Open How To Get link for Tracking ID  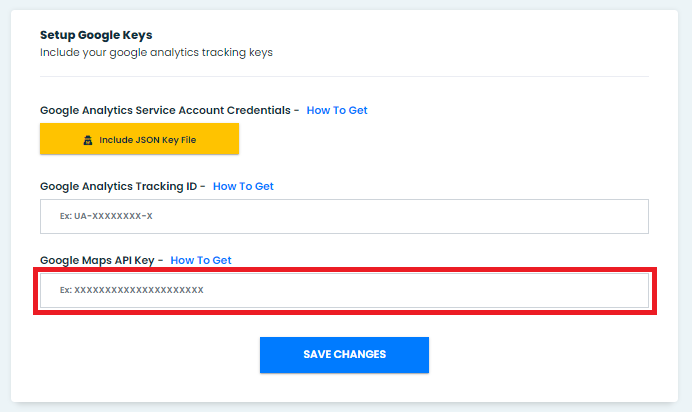pos(243,186)
